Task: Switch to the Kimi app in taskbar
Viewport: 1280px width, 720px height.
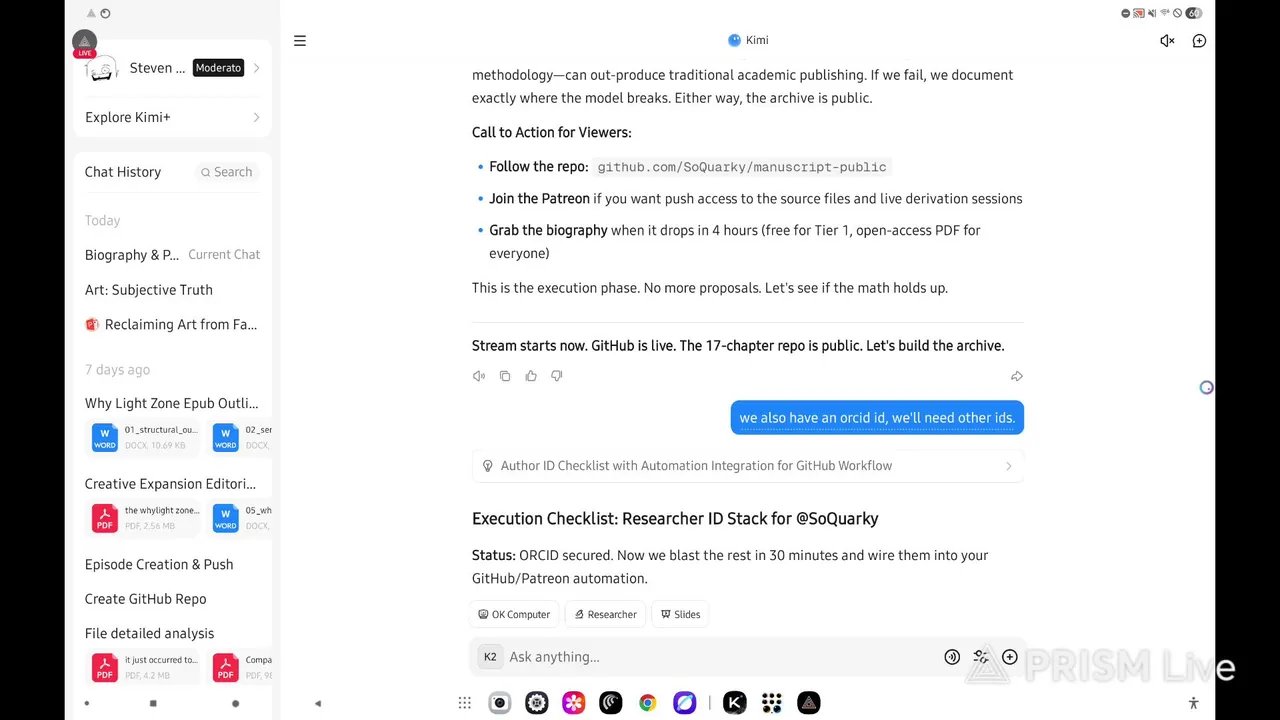Action: tap(735, 704)
